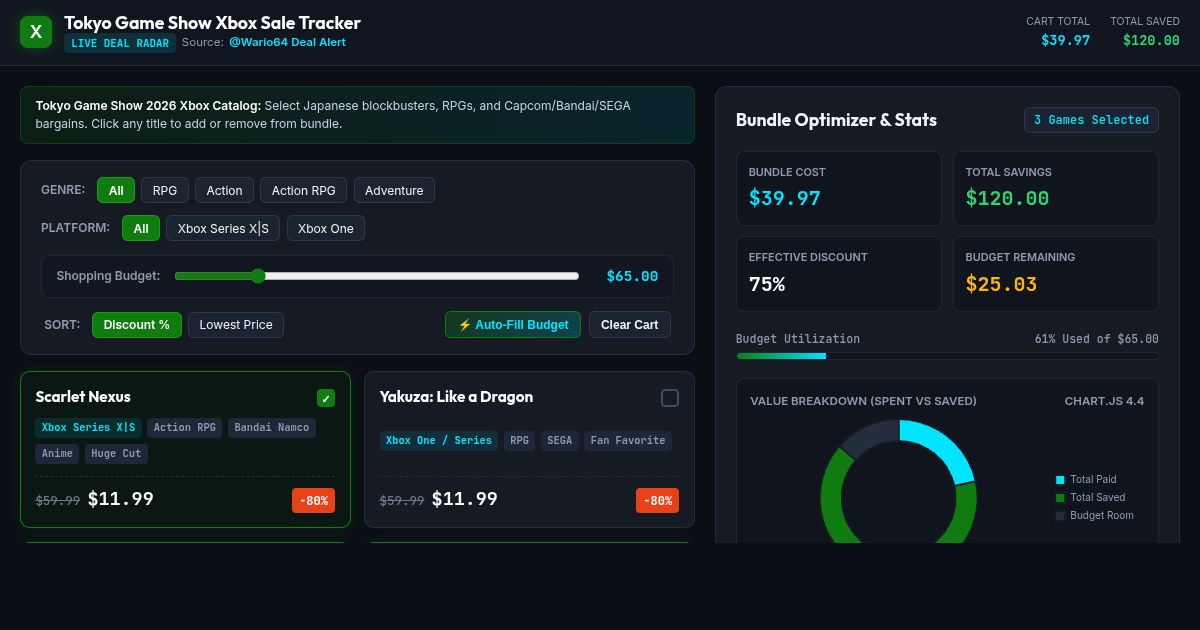Click the Budget Remaining $25.03 stat

1056,274
